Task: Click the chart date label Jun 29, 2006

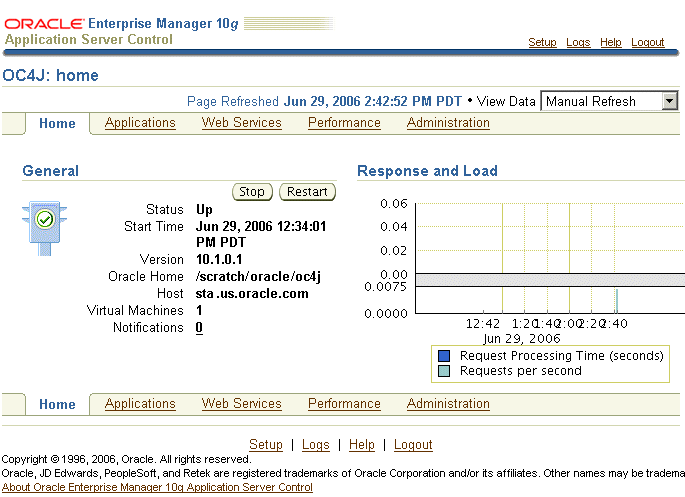Action: click(522, 338)
